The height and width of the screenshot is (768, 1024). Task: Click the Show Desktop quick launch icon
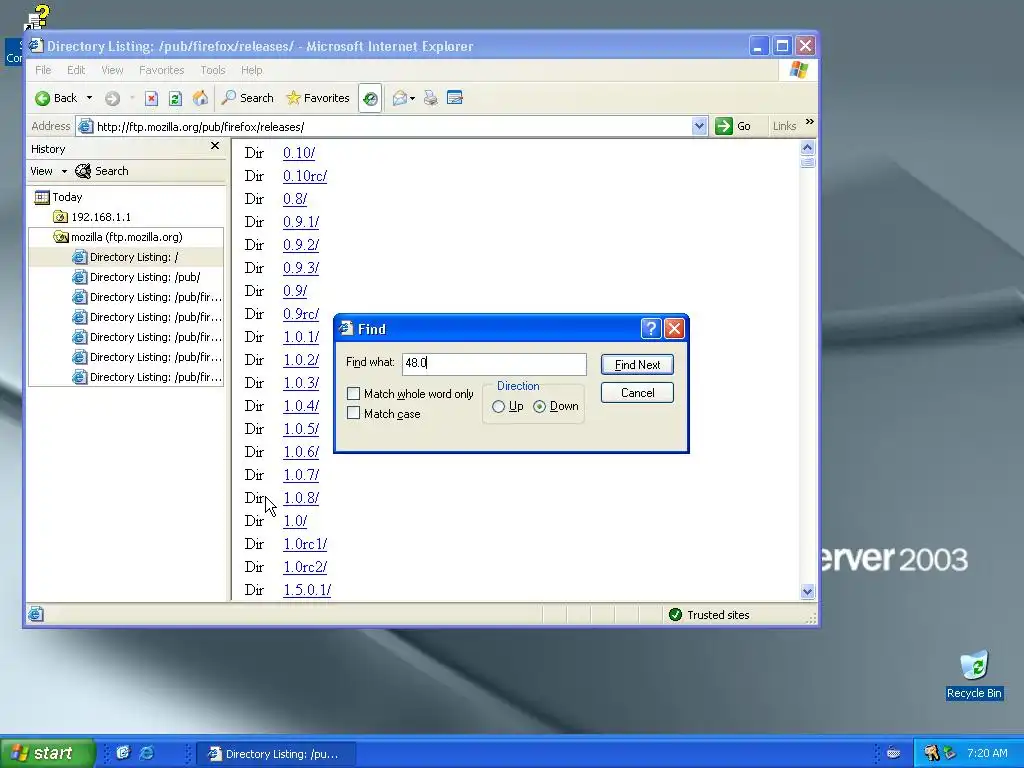point(123,753)
